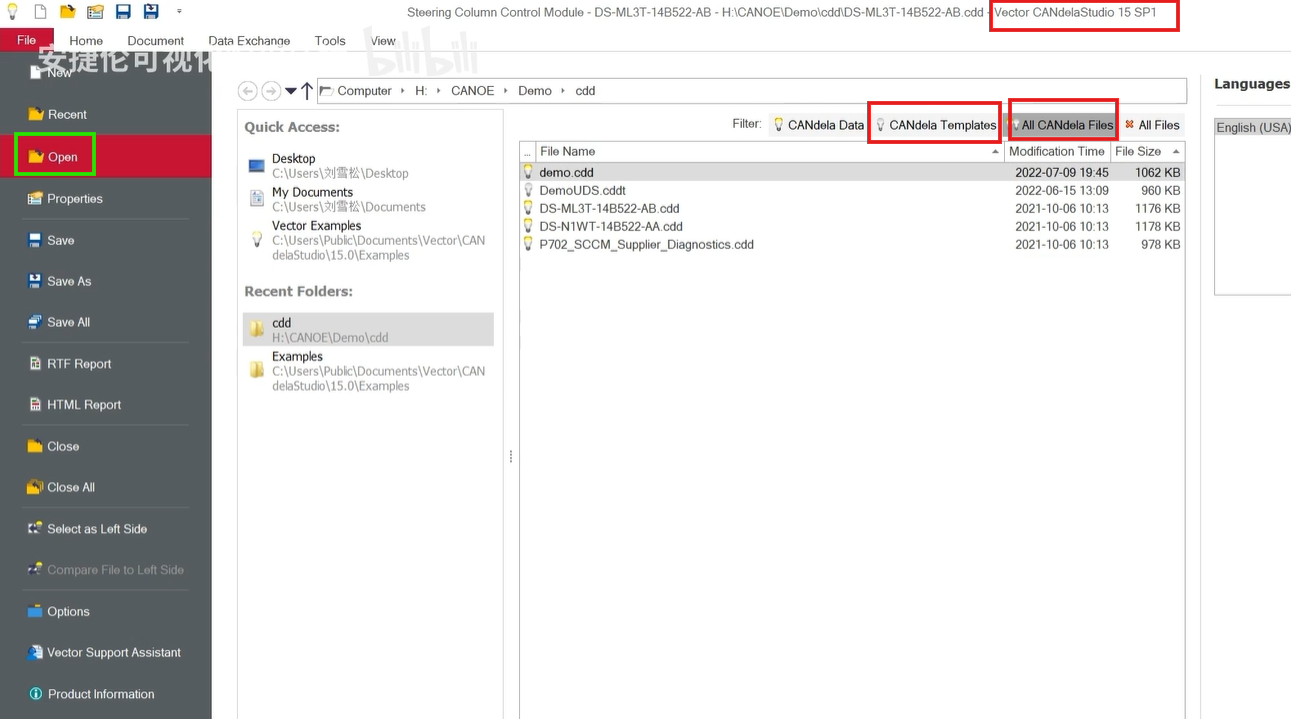Image resolution: width=1291 pixels, height=719 pixels.
Task: Switch to the Document ribbon tab
Action: coord(156,41)
